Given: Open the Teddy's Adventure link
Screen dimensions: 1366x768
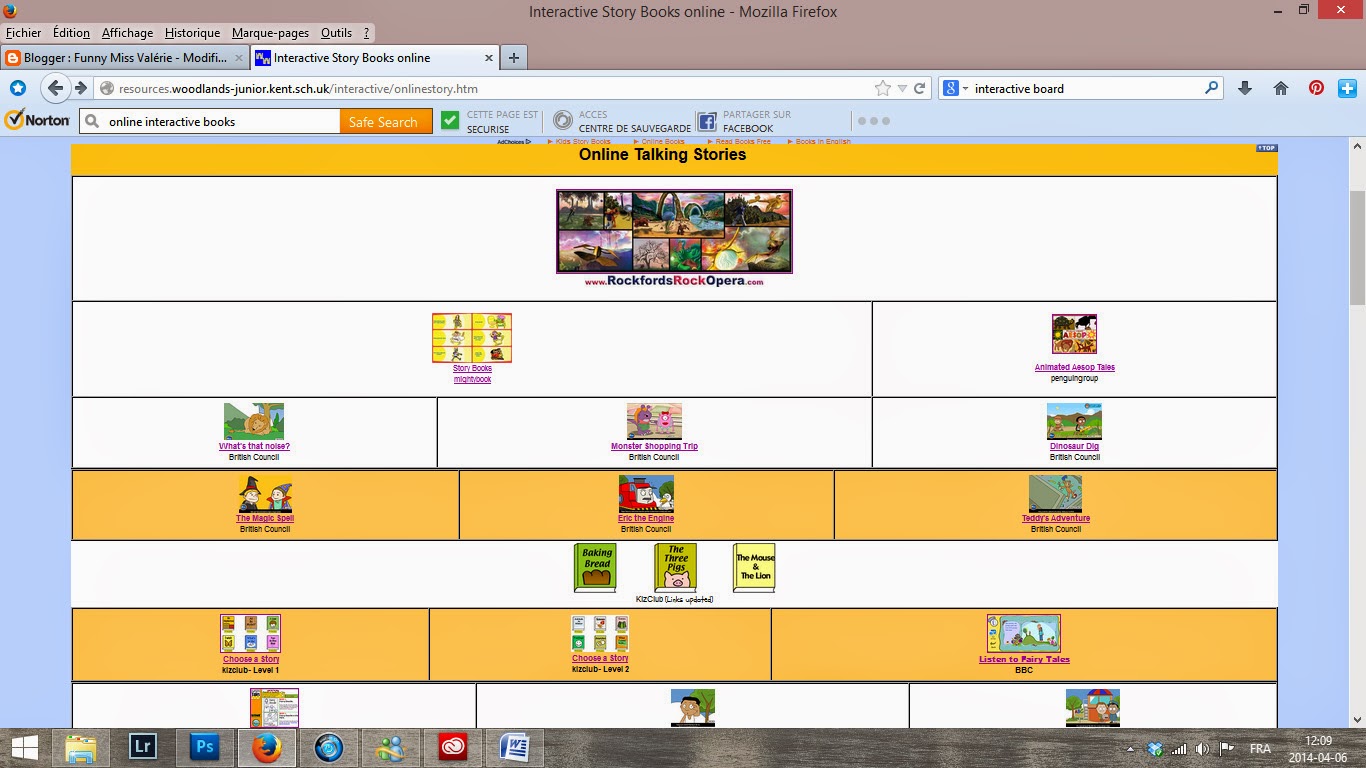Looking at the screenshot, I should click(x=1055, y=518).
